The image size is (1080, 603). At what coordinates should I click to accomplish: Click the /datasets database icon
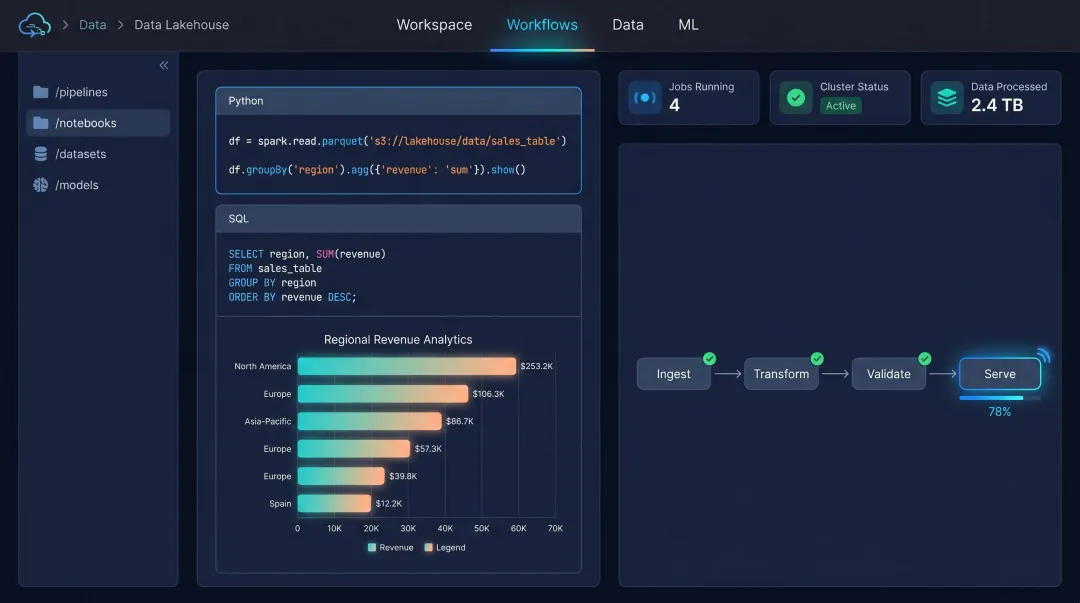coord(41,154)
